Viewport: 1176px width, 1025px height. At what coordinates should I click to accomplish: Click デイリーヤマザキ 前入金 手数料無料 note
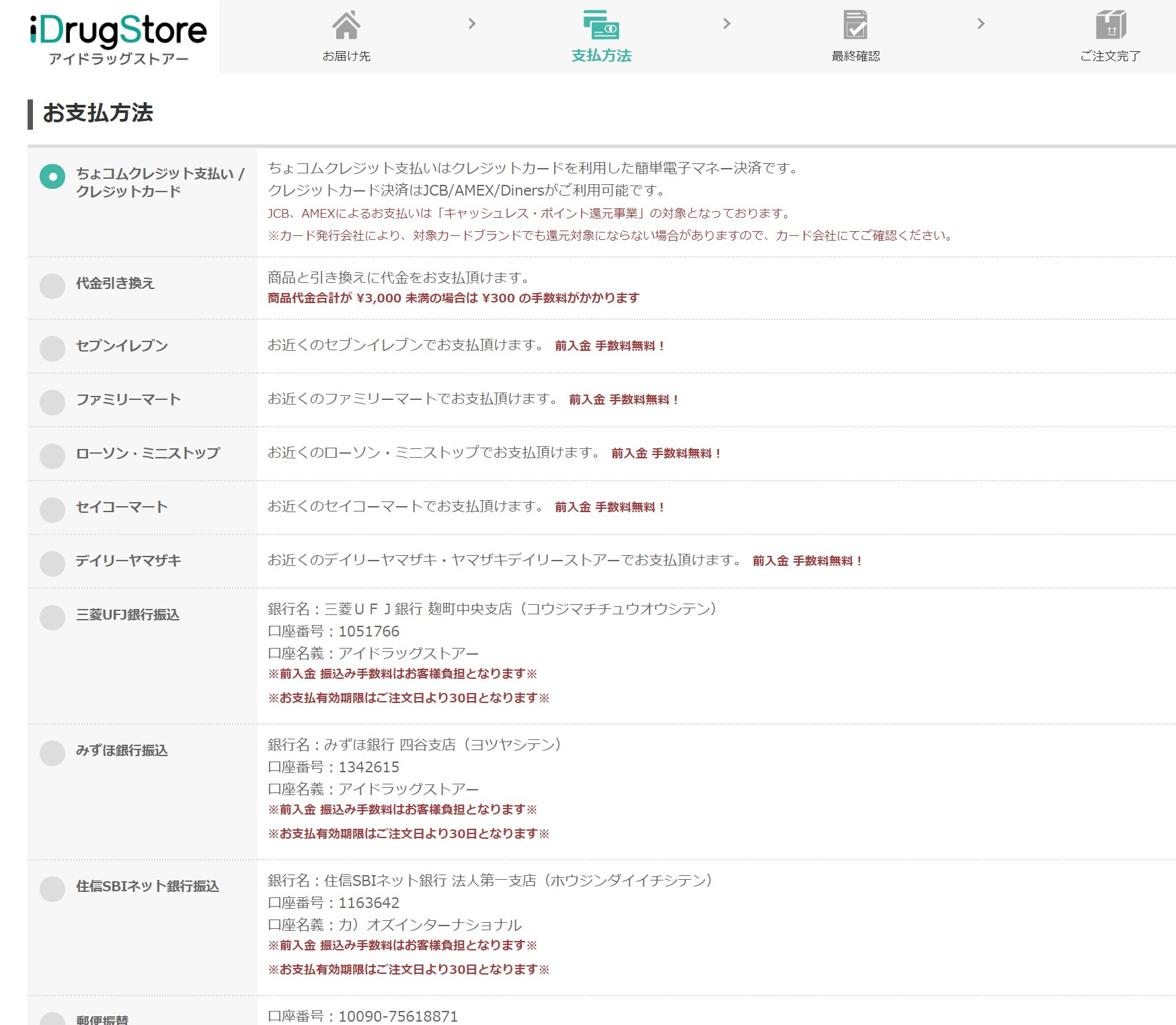click(808, 561)
